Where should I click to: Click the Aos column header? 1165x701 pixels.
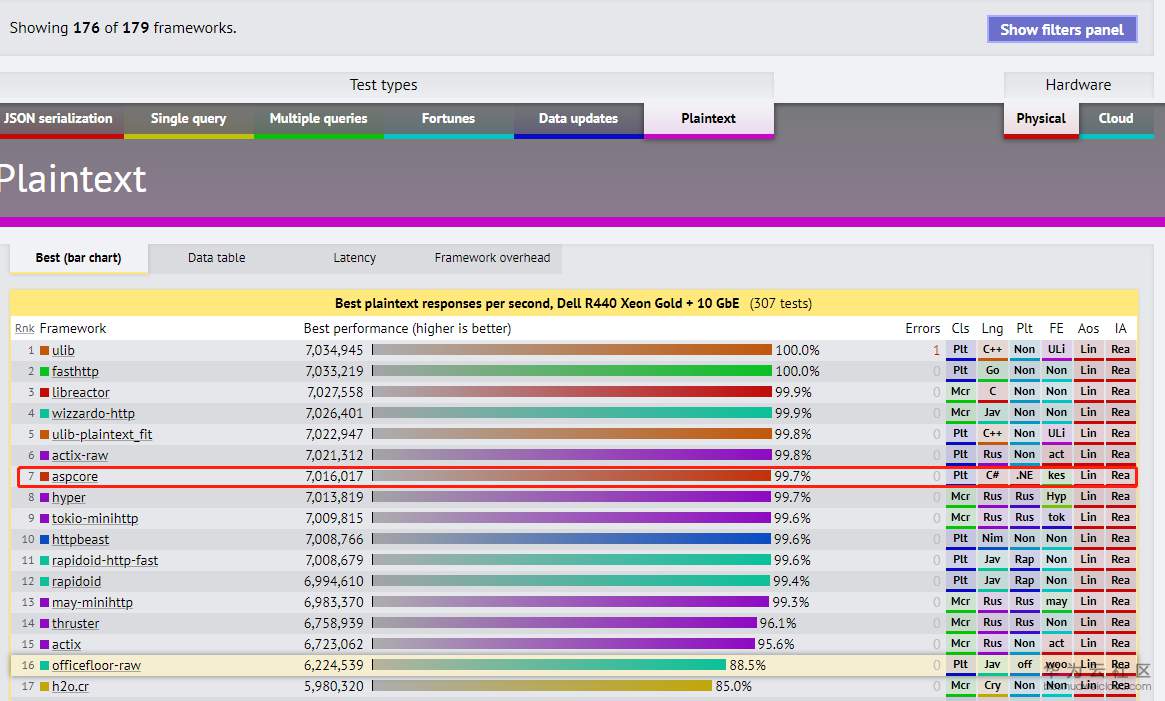tap(1088, 329)
